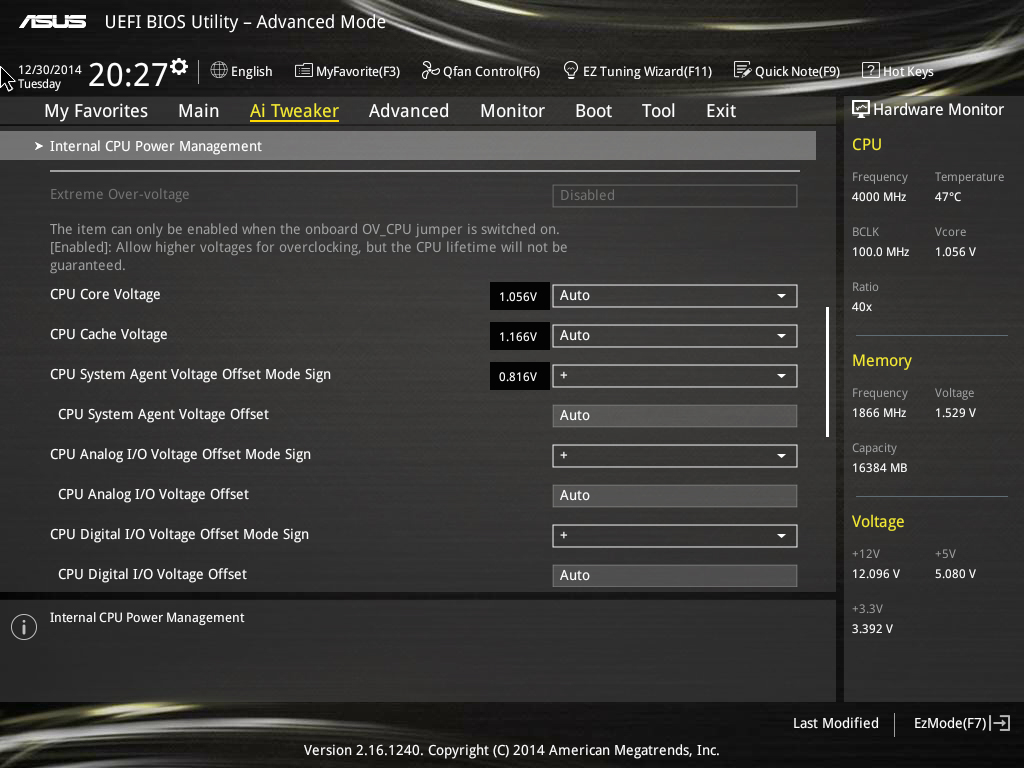Click the 20:27 clock display
This screenshot has width=1024, height=768.
click(128, 74)
